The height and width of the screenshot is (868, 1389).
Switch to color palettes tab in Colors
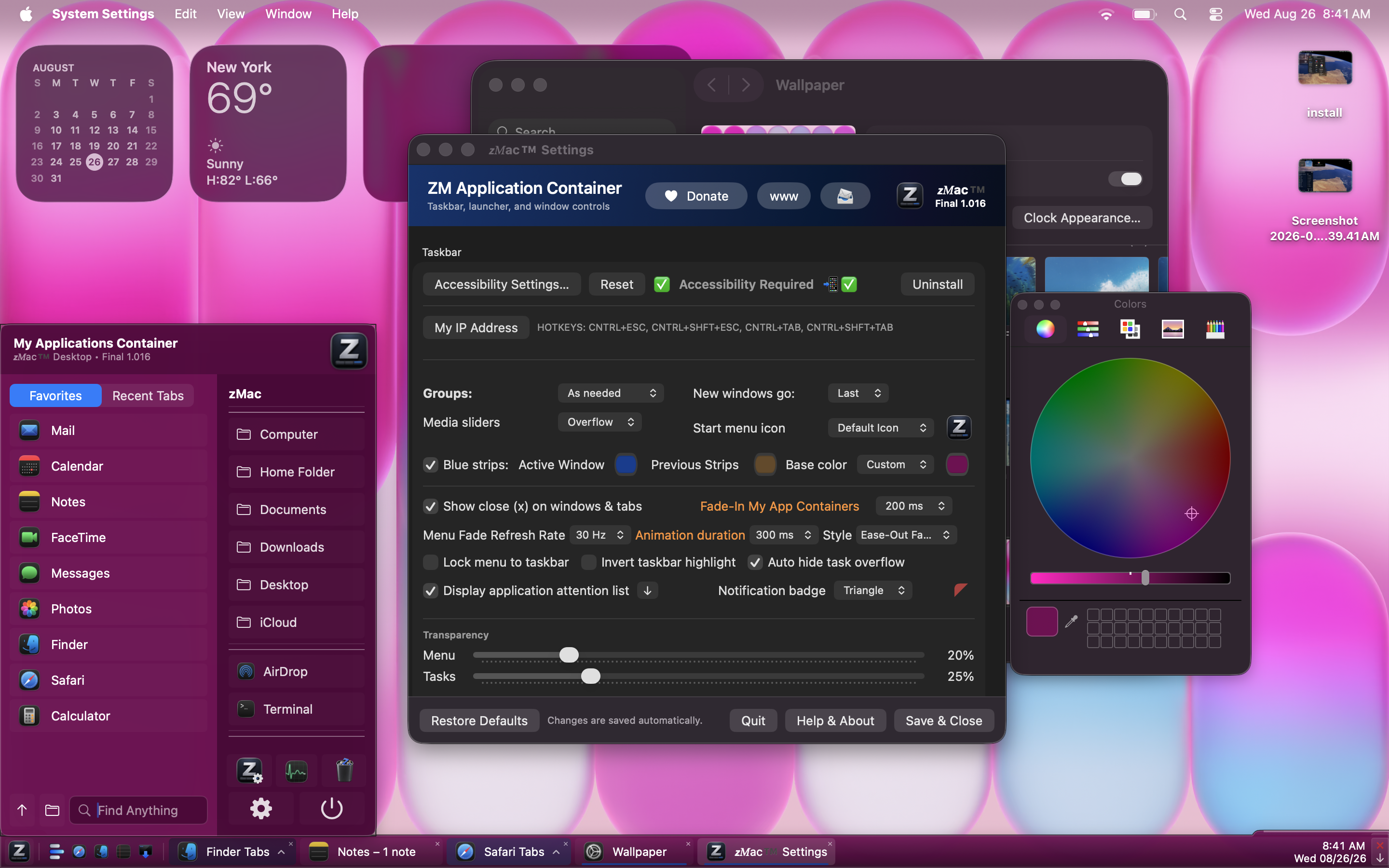tap(1130, 329)
